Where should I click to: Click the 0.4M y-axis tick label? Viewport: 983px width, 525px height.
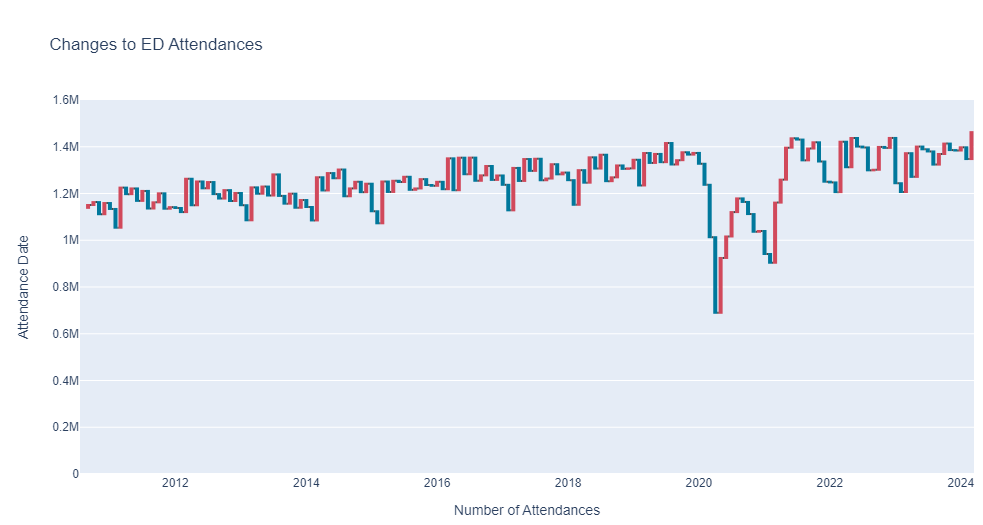(x=66, y=381)
